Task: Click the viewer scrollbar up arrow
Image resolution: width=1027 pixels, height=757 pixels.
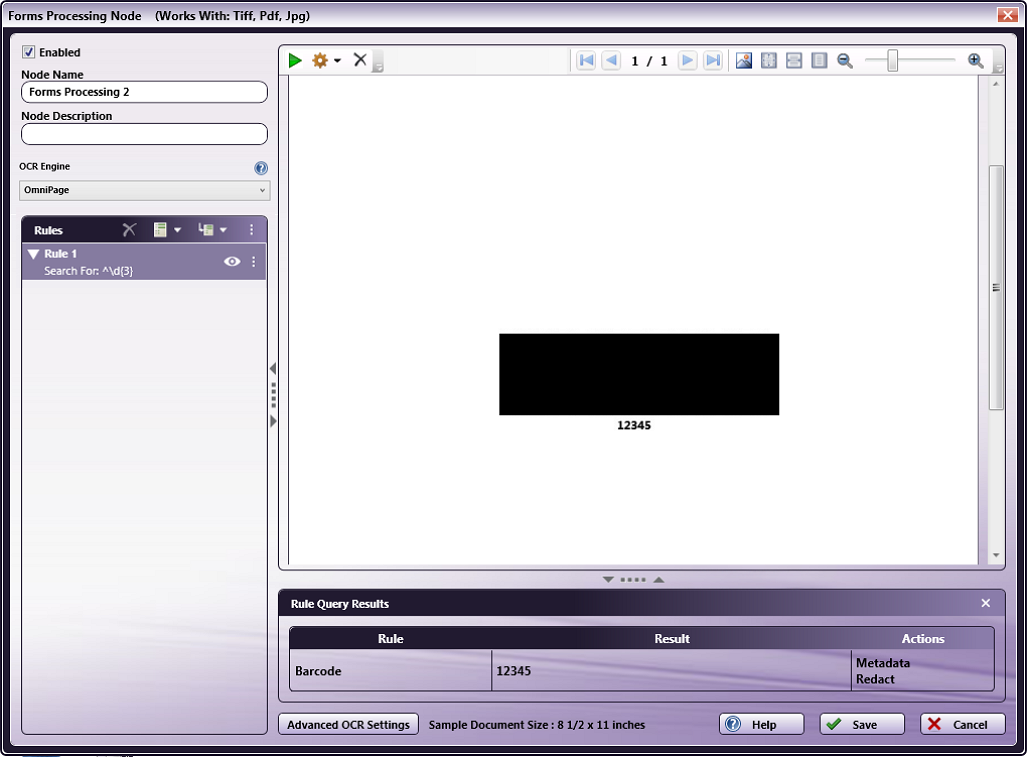Action: 996,84
